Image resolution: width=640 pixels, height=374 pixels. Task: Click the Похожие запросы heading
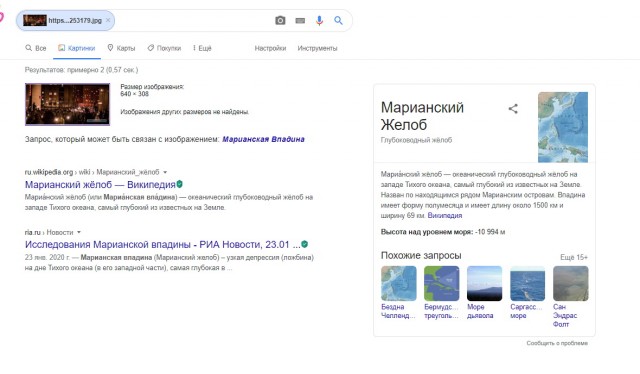click(x=421, y=256)
